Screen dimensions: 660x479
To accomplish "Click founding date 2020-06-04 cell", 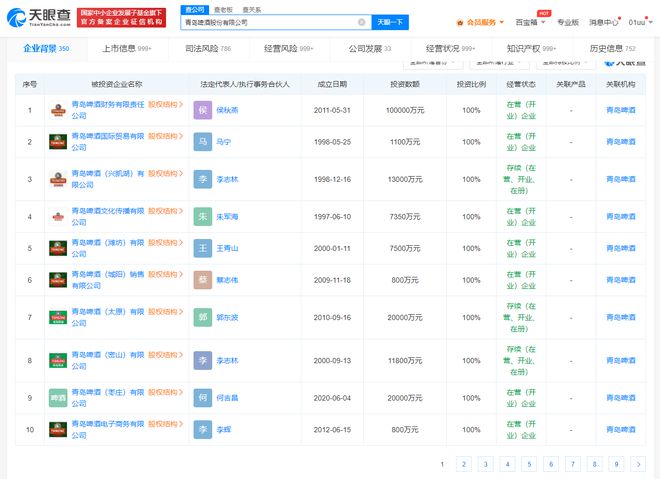I will tap(332, 398).
